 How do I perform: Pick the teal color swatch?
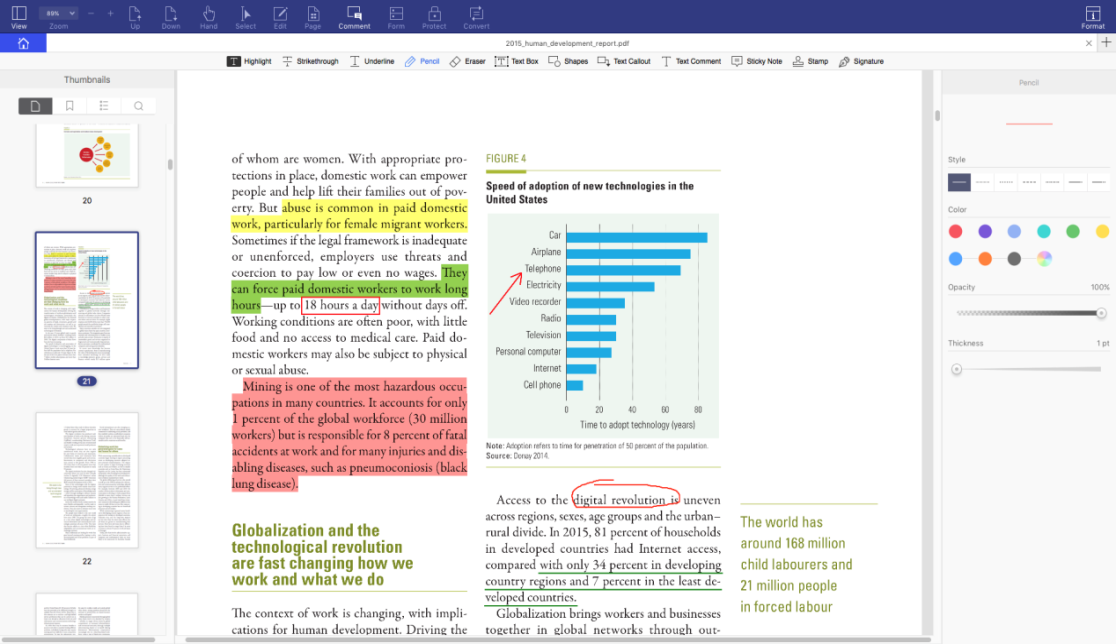coord(1043,231)
